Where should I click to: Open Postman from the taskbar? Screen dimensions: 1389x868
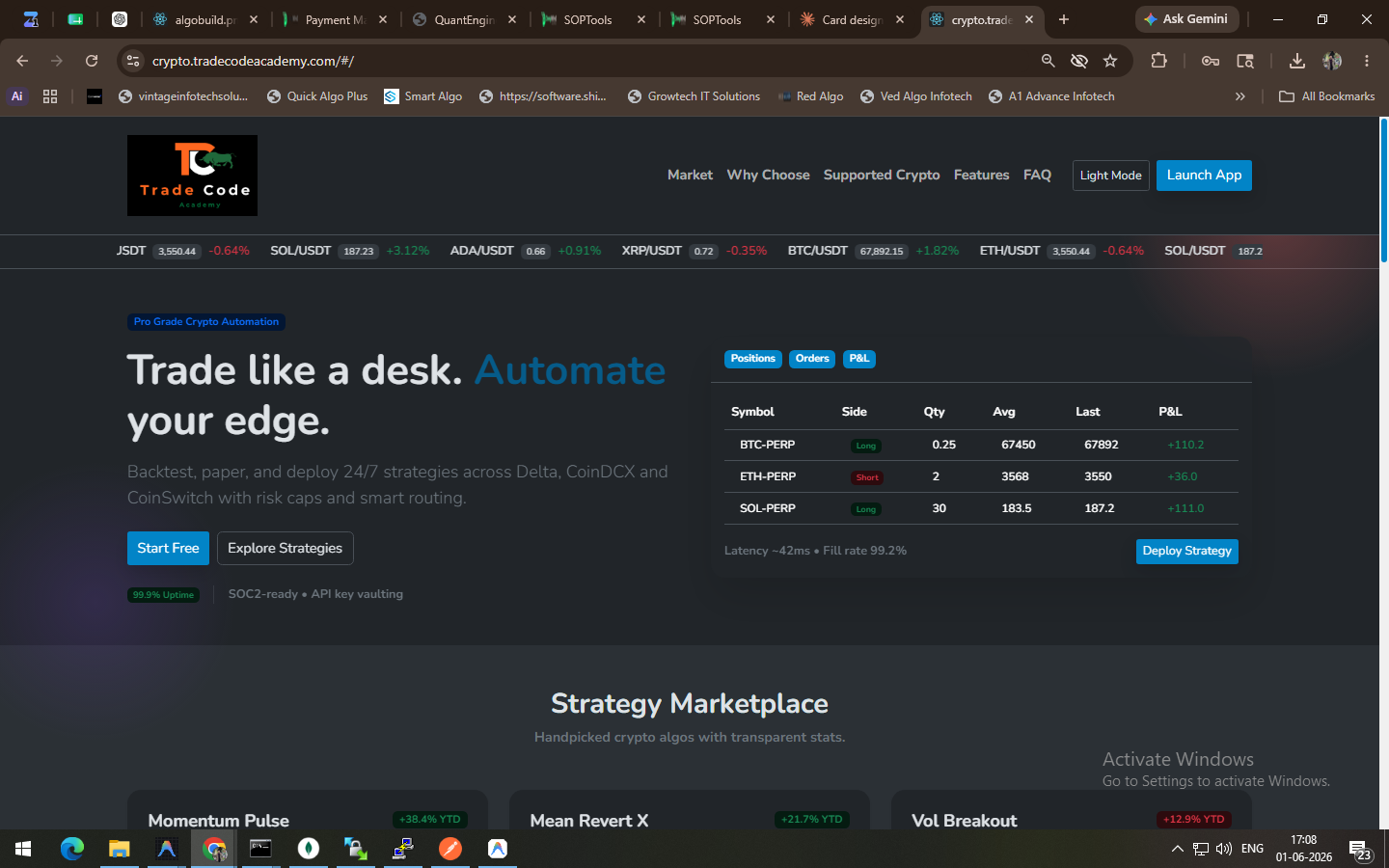[450, 849]
